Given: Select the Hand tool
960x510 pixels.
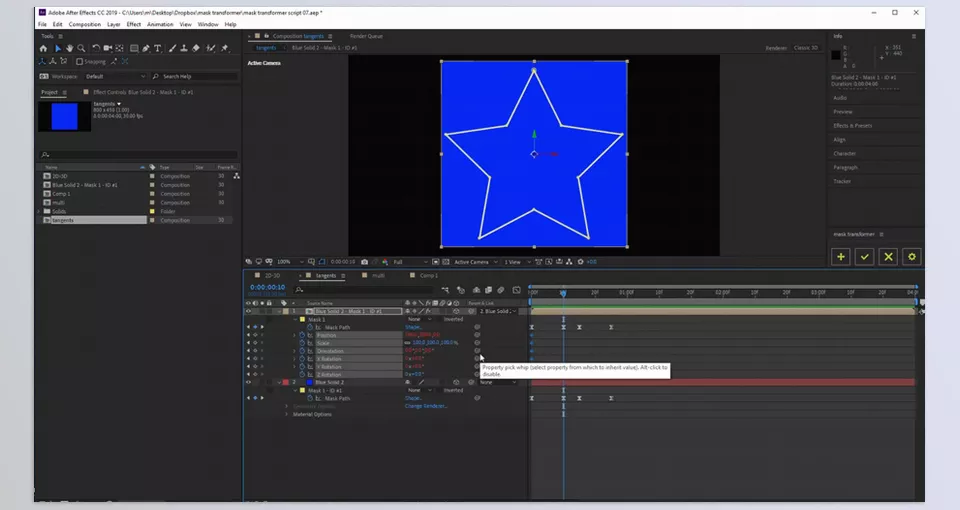Looking at the screenshot, I should click(69, 48).
